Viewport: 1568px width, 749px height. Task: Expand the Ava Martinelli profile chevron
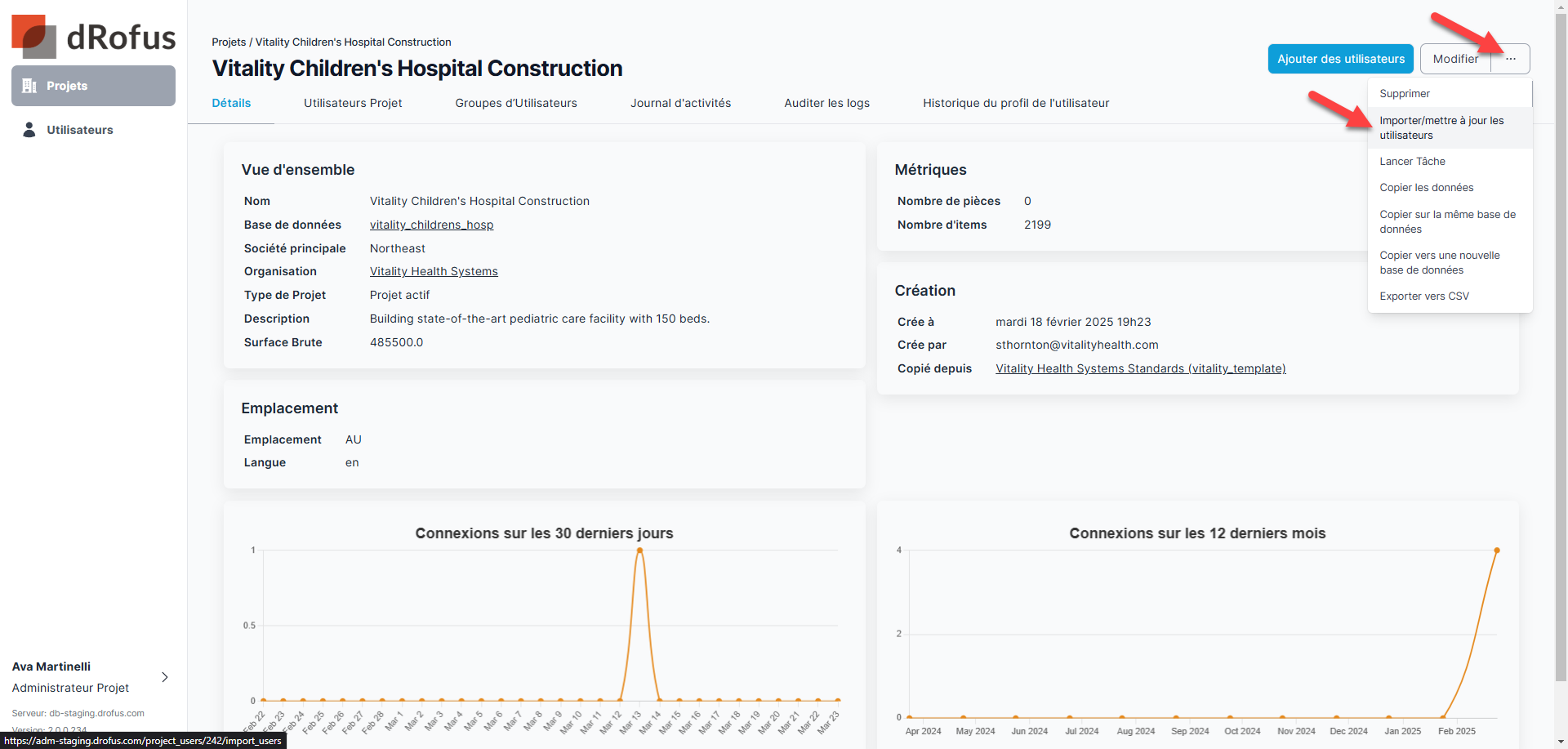coord(165,677)
